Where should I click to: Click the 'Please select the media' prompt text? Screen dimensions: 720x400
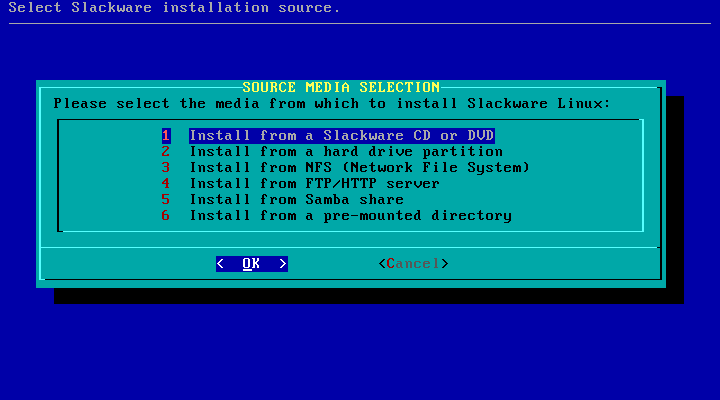pyautogui.click(x=332, y=104)
